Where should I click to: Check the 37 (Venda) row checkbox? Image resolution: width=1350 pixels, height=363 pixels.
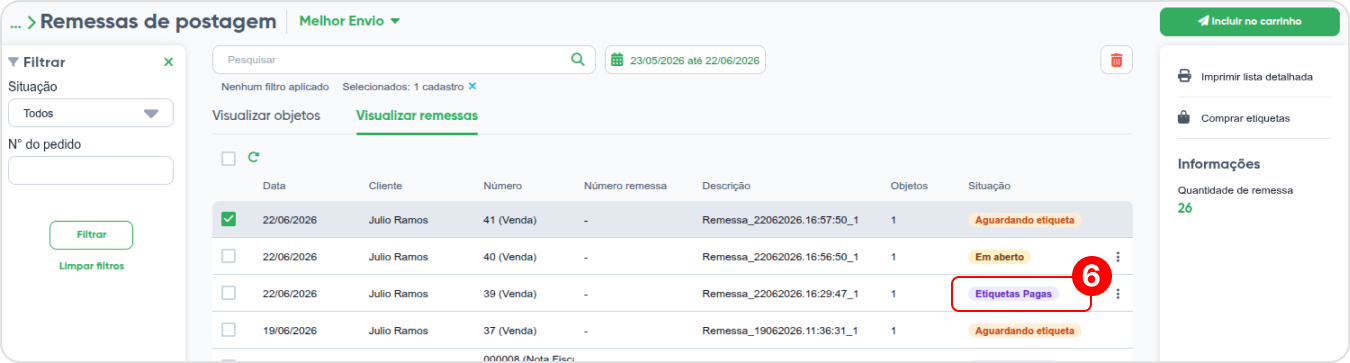click(228, 330)
